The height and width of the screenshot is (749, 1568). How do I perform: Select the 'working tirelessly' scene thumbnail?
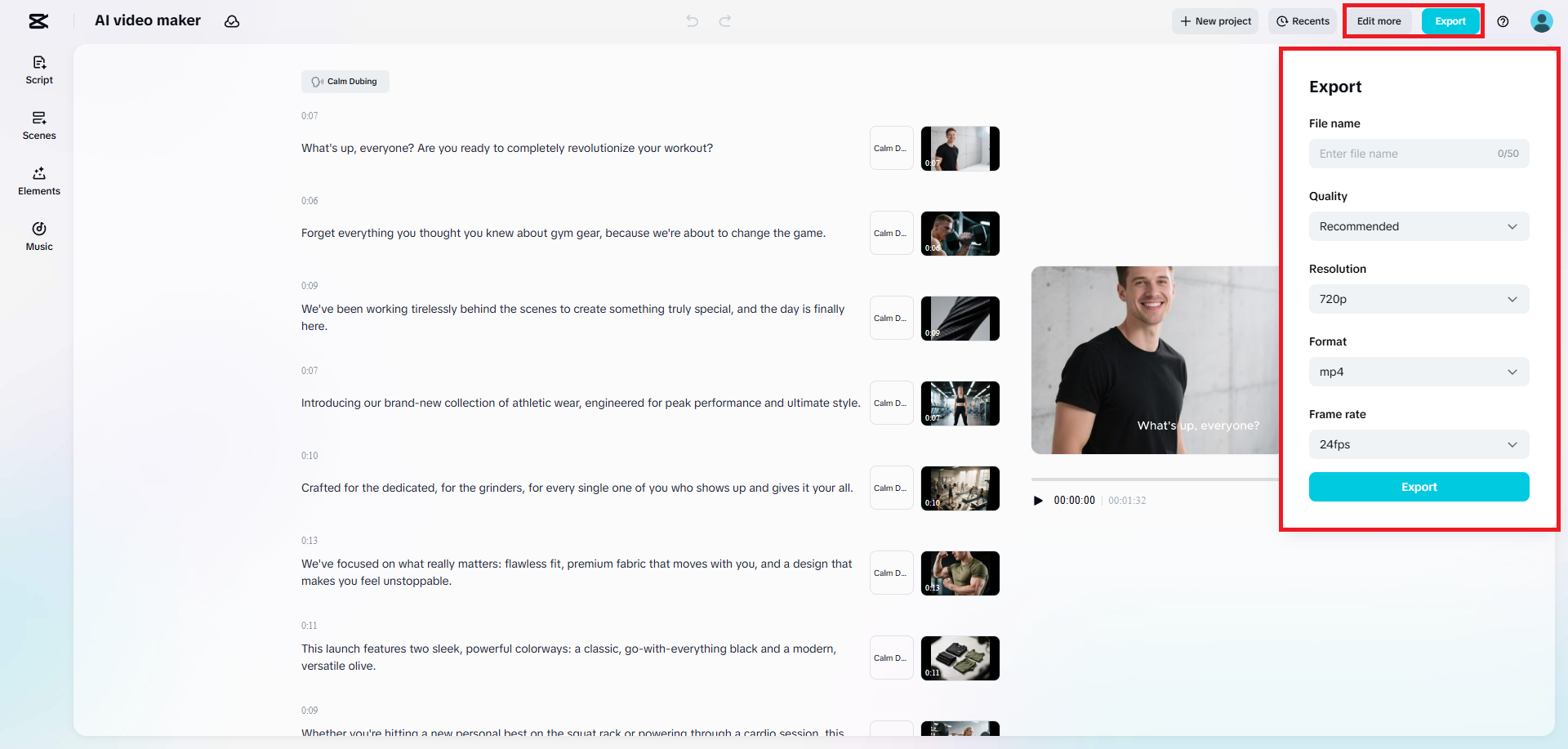pos(960,319)
